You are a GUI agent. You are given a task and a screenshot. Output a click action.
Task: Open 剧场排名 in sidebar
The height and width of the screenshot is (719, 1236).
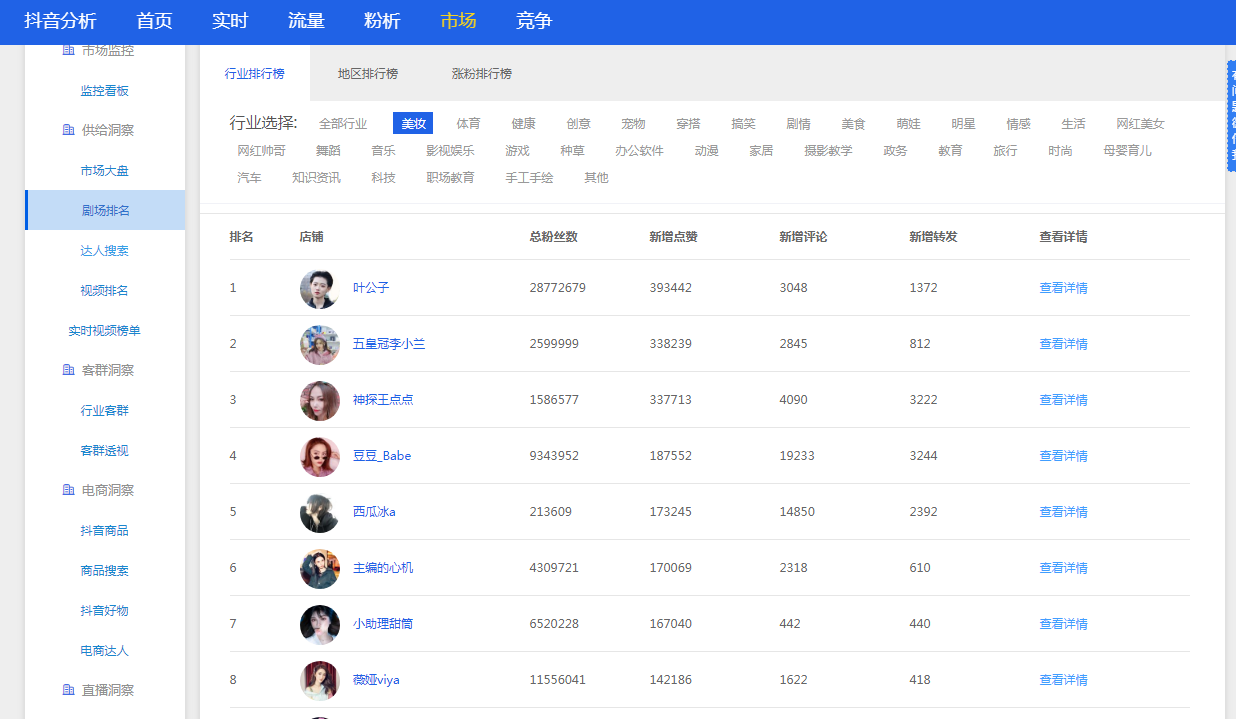click(105, 210)
